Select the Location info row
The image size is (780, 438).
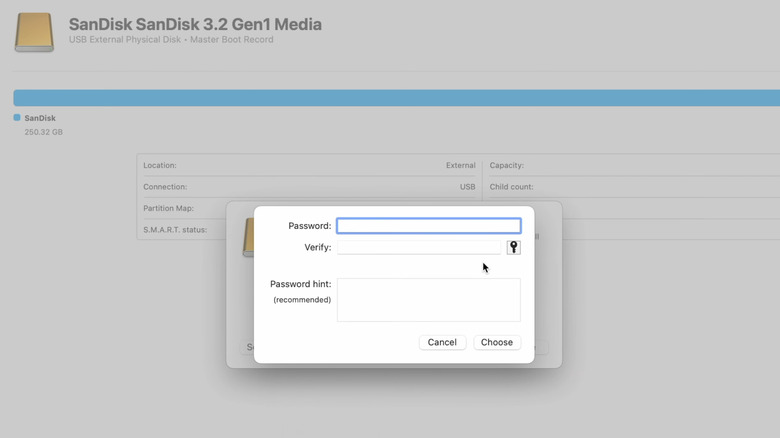pyautogui.click(x=308, y=165)
